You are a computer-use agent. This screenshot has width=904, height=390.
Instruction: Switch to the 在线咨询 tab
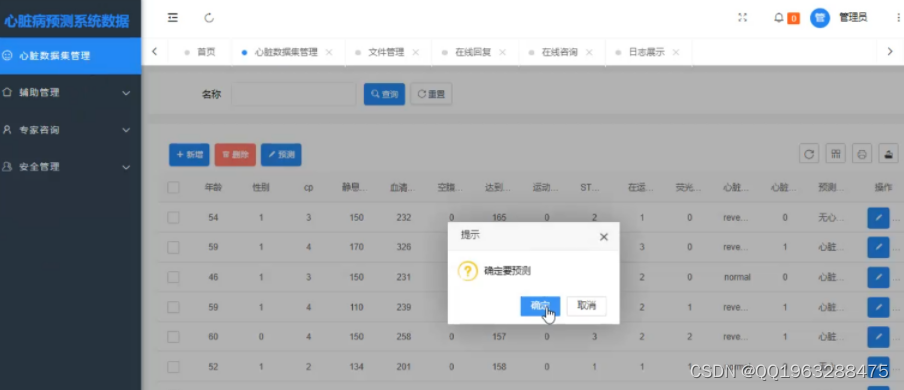559,52
